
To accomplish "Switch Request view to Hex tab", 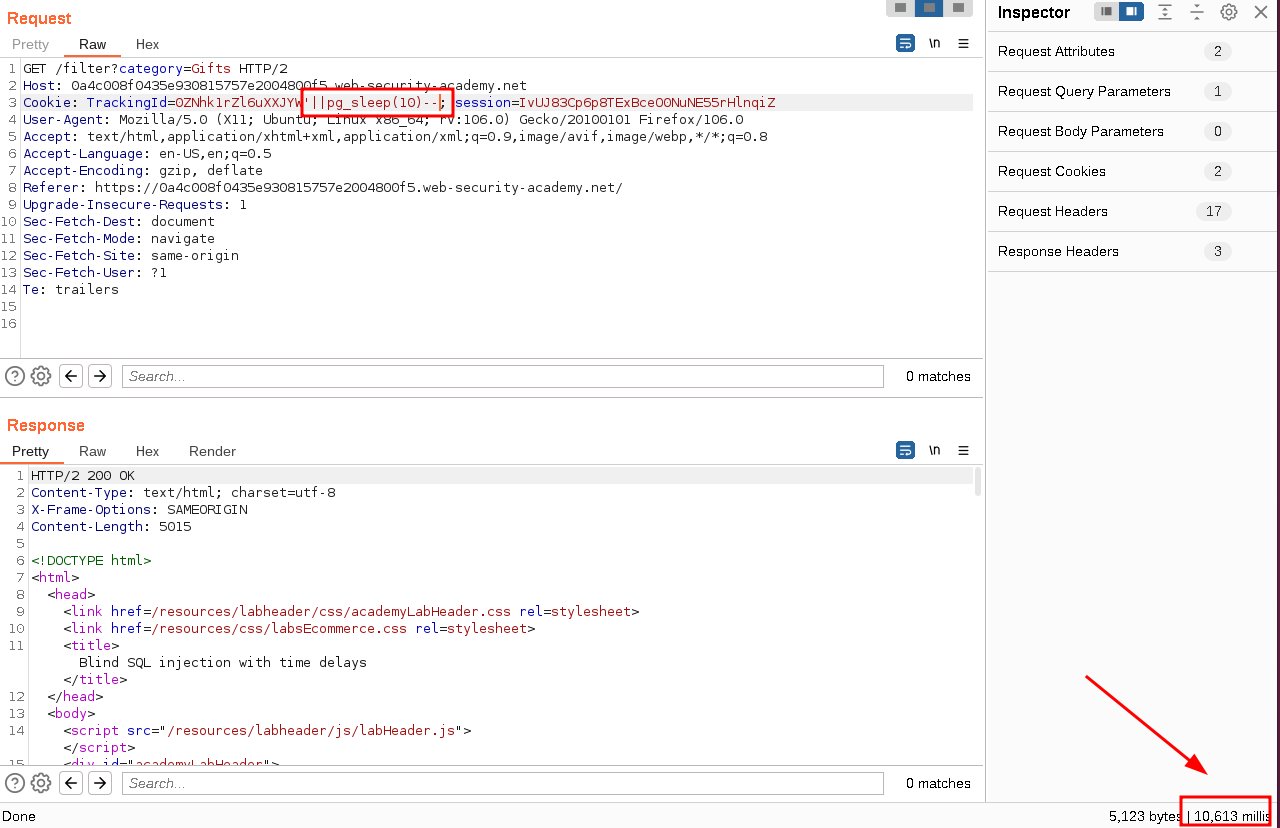I will click(x=147, y=44).
